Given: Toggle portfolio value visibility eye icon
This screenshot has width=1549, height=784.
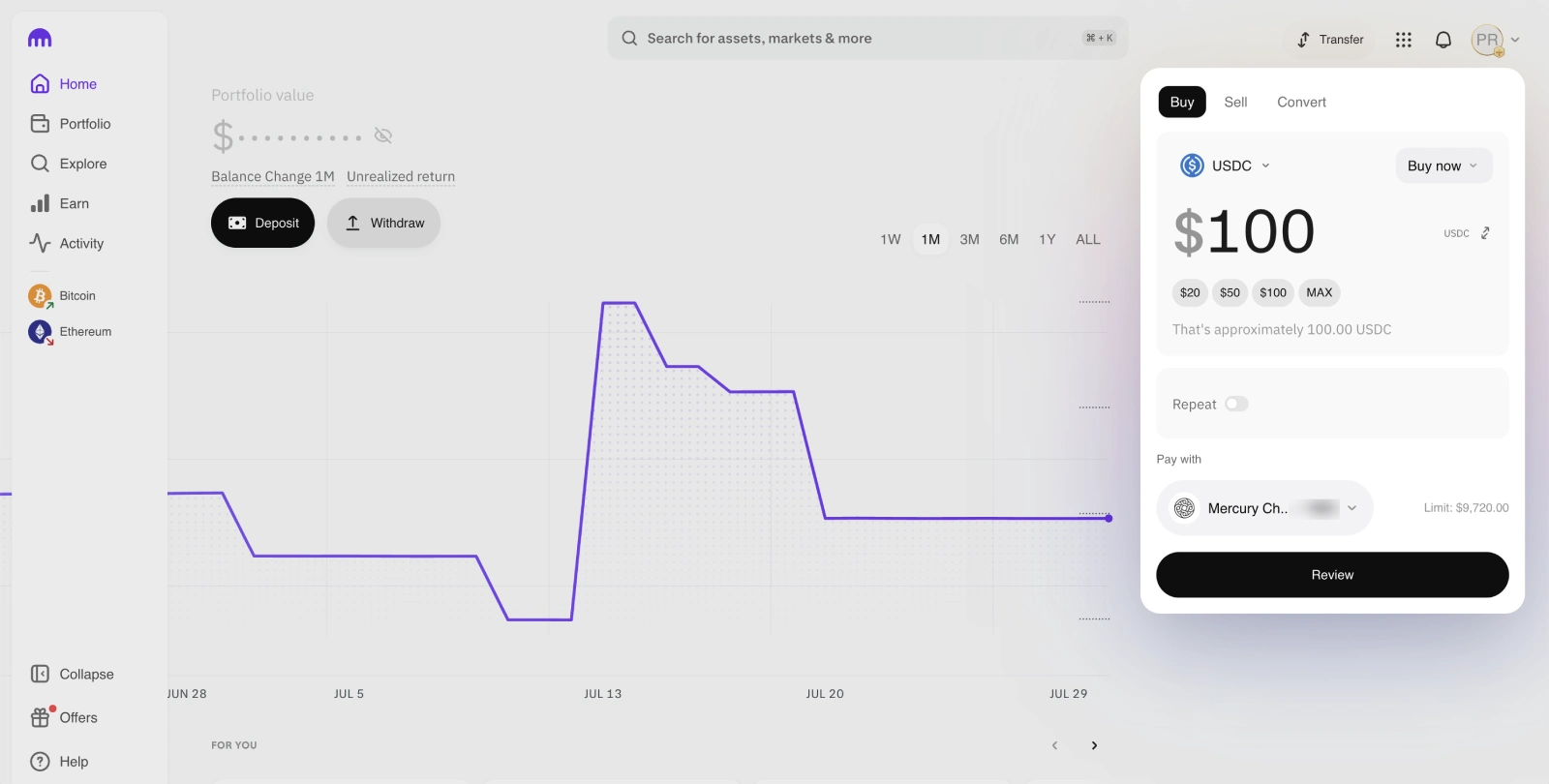Looking at the screenshot, I should click(x=383, y=136).
